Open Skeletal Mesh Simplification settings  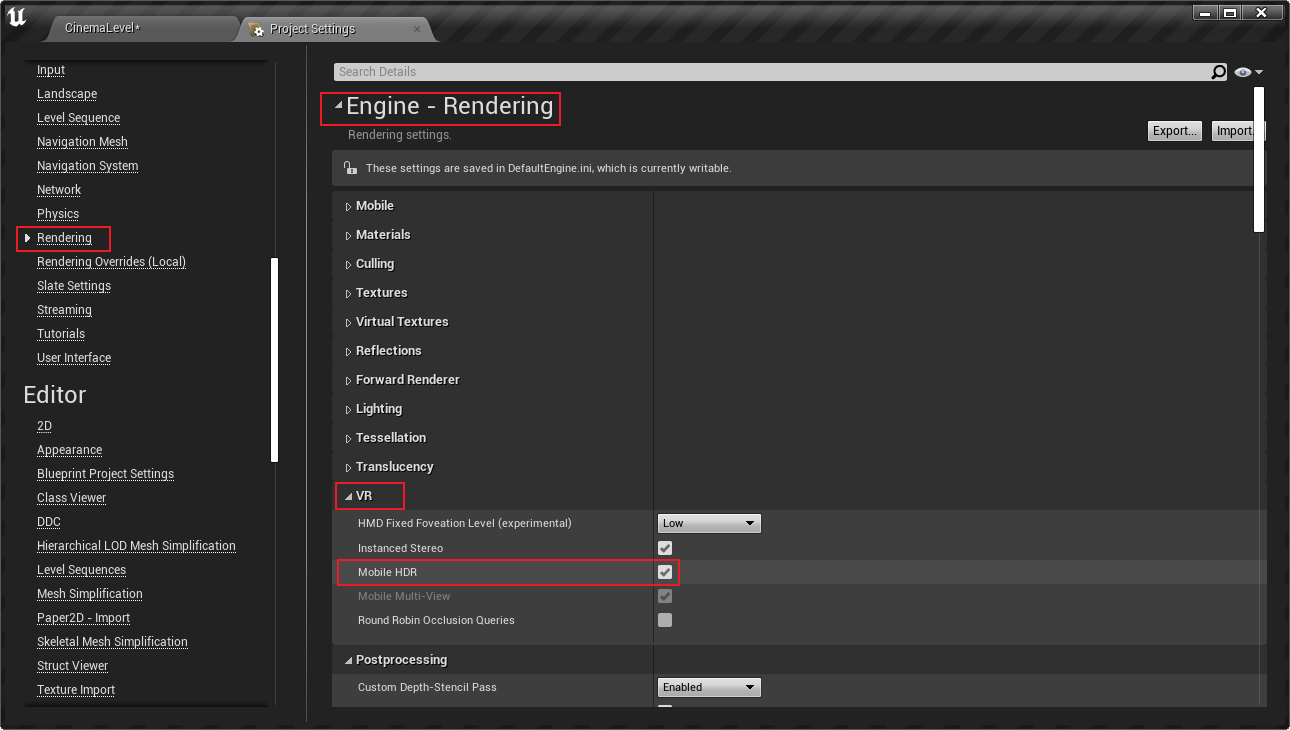tap(112, 642)
